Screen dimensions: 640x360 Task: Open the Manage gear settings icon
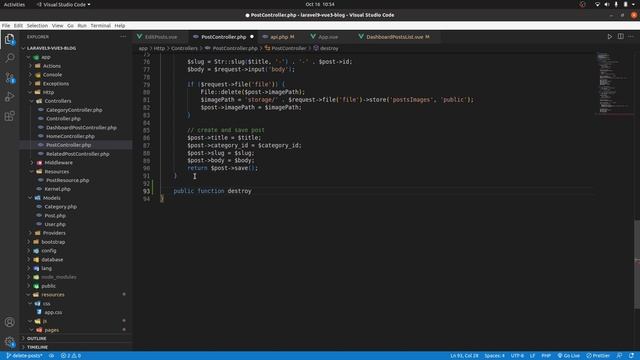pyautogui.click(x=9, y=342)
